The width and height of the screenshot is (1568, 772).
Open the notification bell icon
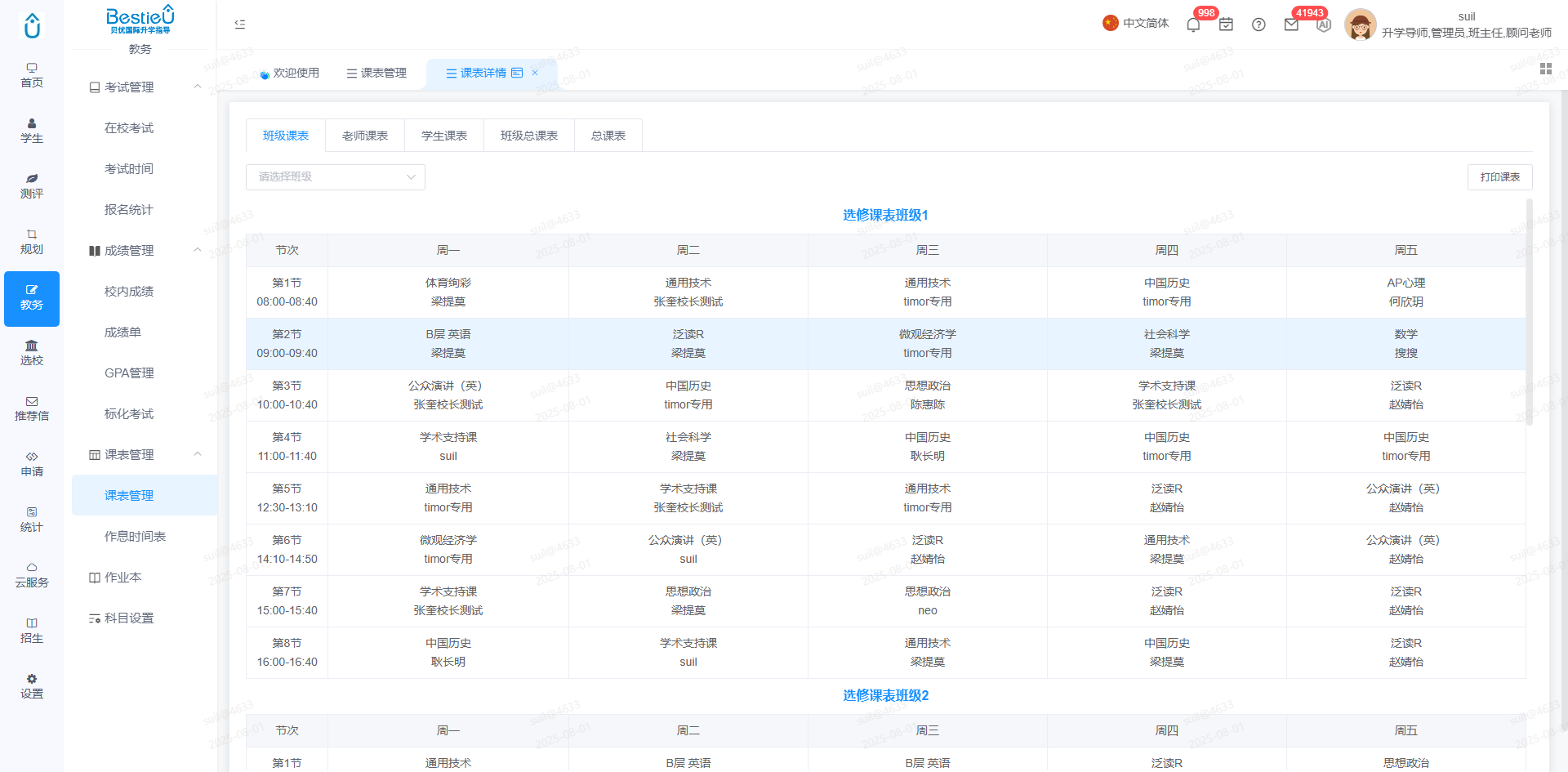coord(1193,25)
